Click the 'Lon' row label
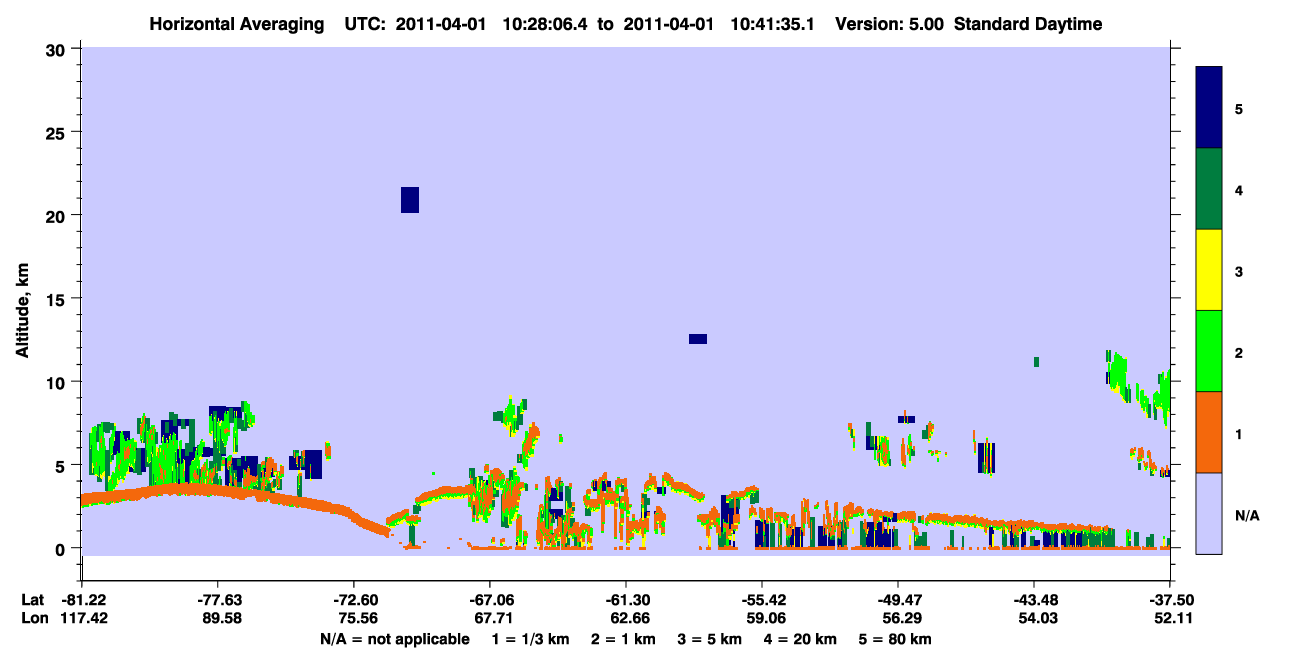This screenshot has width=1300, height=667. 34,618
